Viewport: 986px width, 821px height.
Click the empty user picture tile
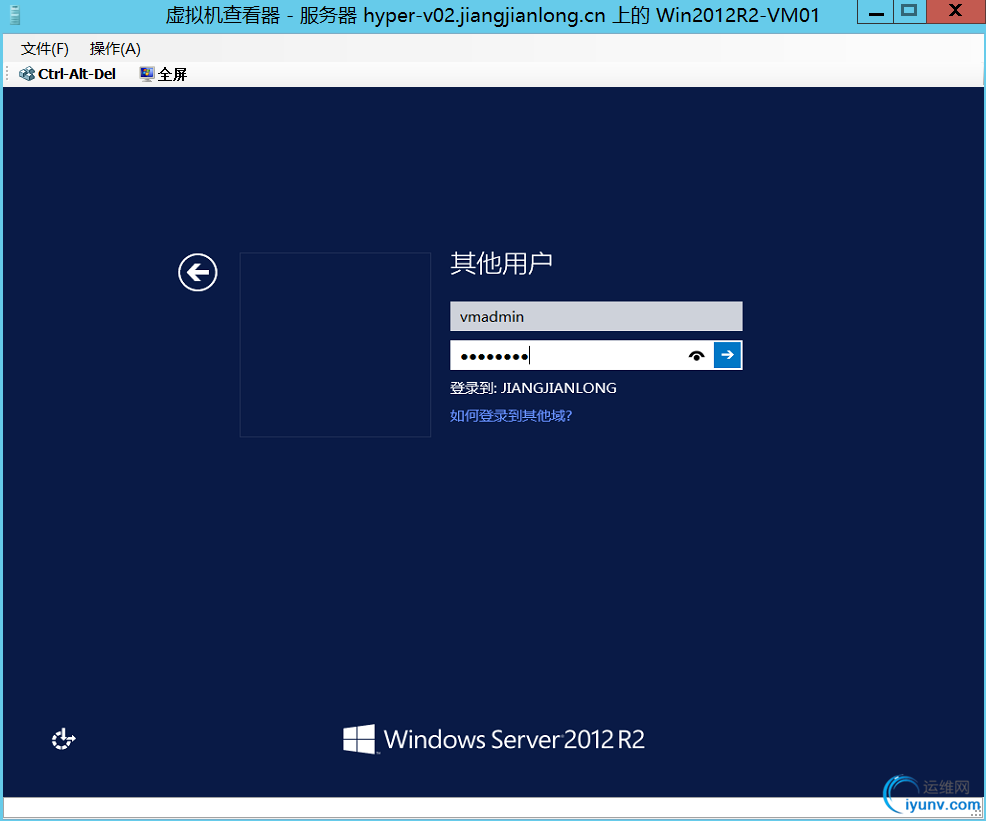(335, 344)
